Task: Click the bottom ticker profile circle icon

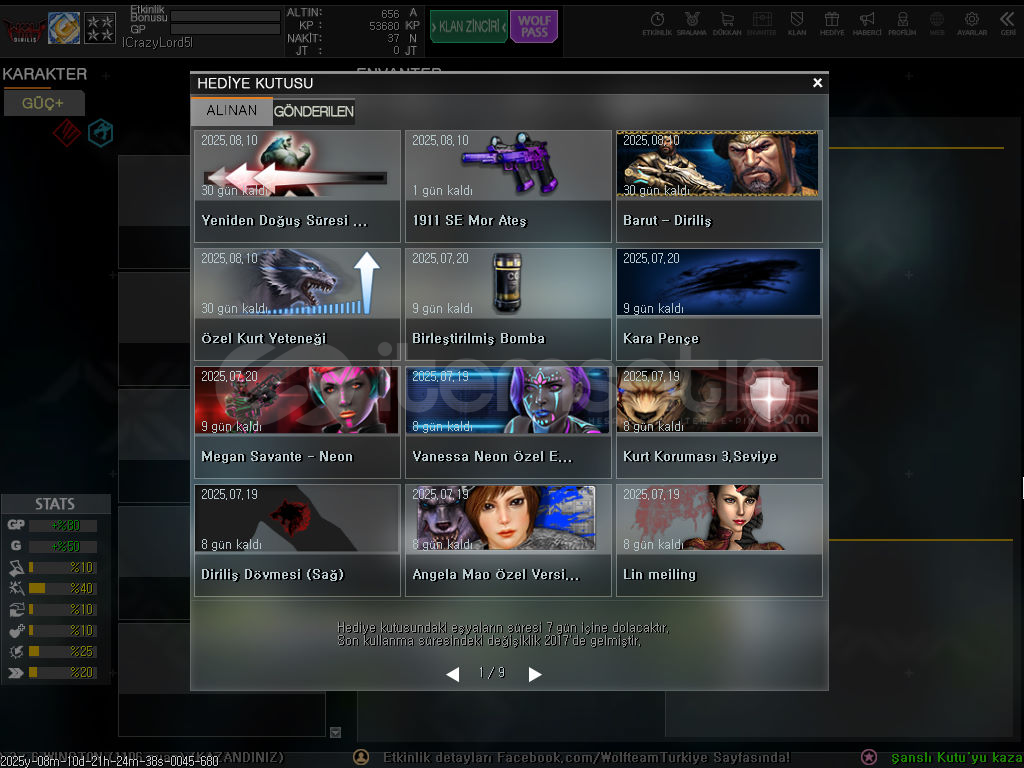Action: (x=360, y=757)
